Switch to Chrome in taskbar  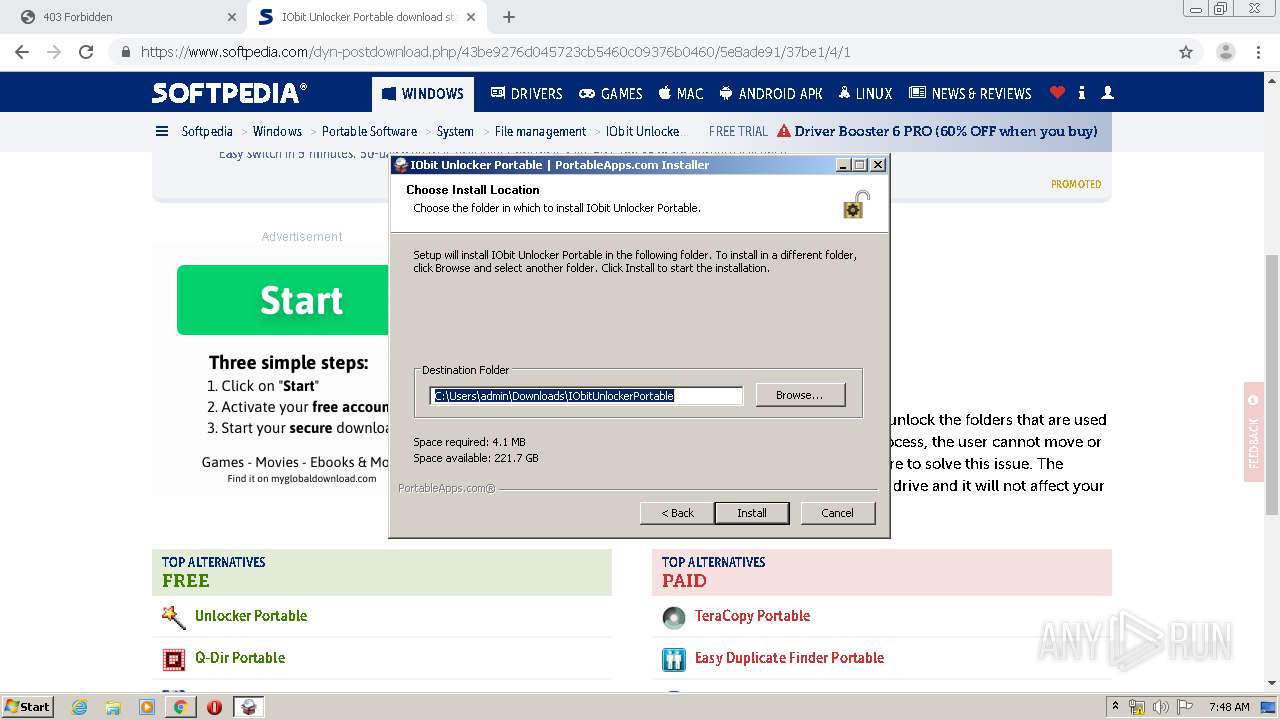click(180, 707)
